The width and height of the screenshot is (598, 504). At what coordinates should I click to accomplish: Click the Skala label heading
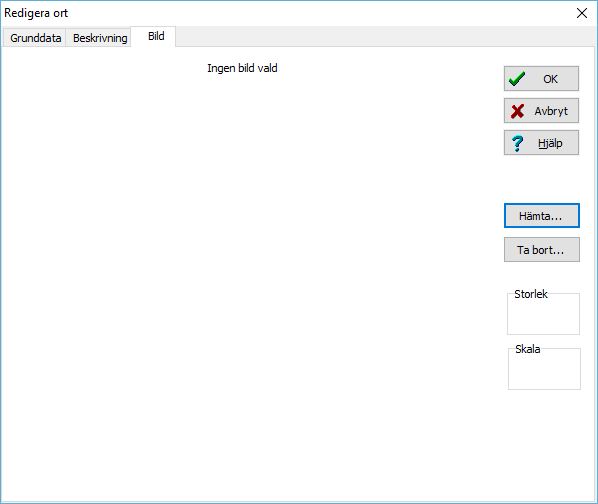pyautogui.click(x=527, y=349)
